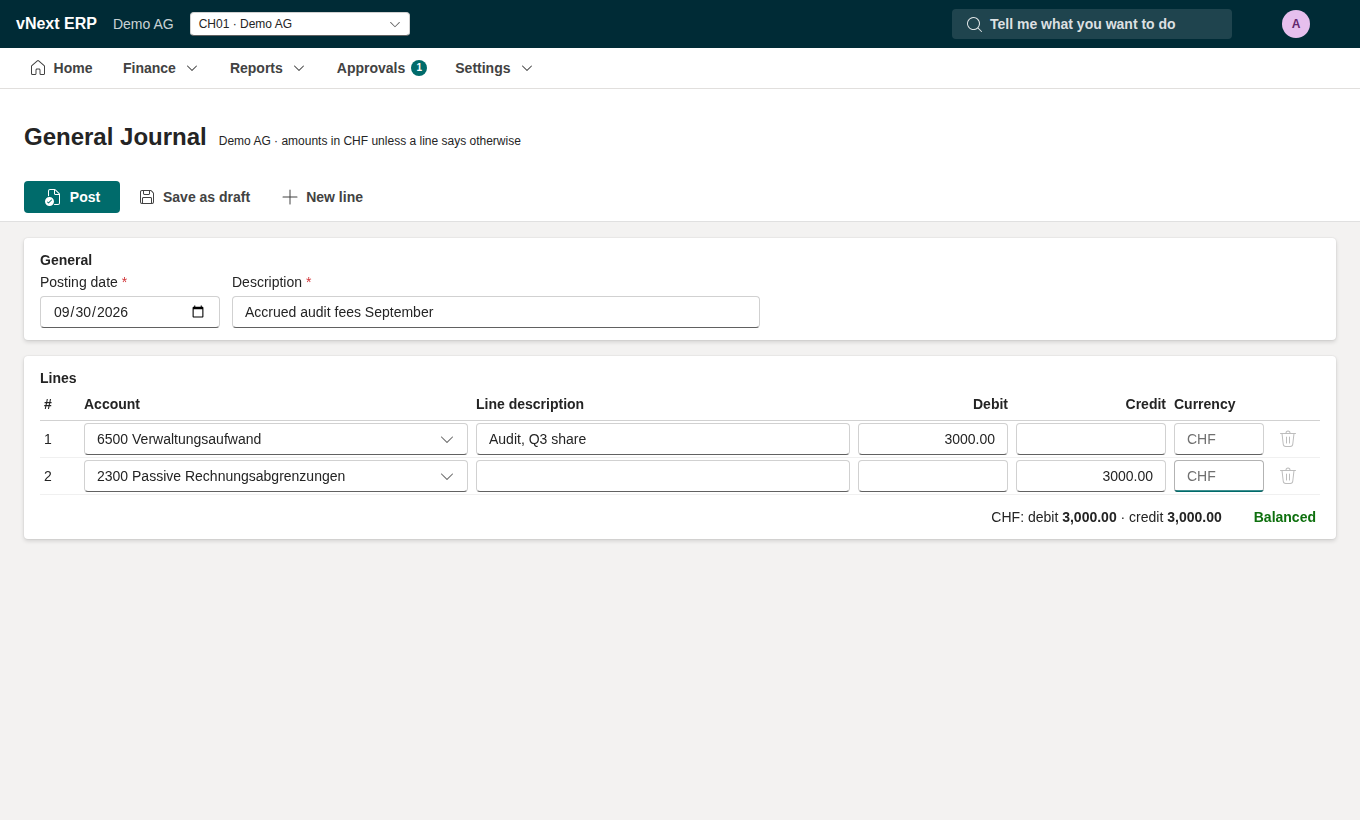Click the vNext ERP brand link
Image resolution: width=1360 pixels, height=820 pixels.
[x=56, y=24]
